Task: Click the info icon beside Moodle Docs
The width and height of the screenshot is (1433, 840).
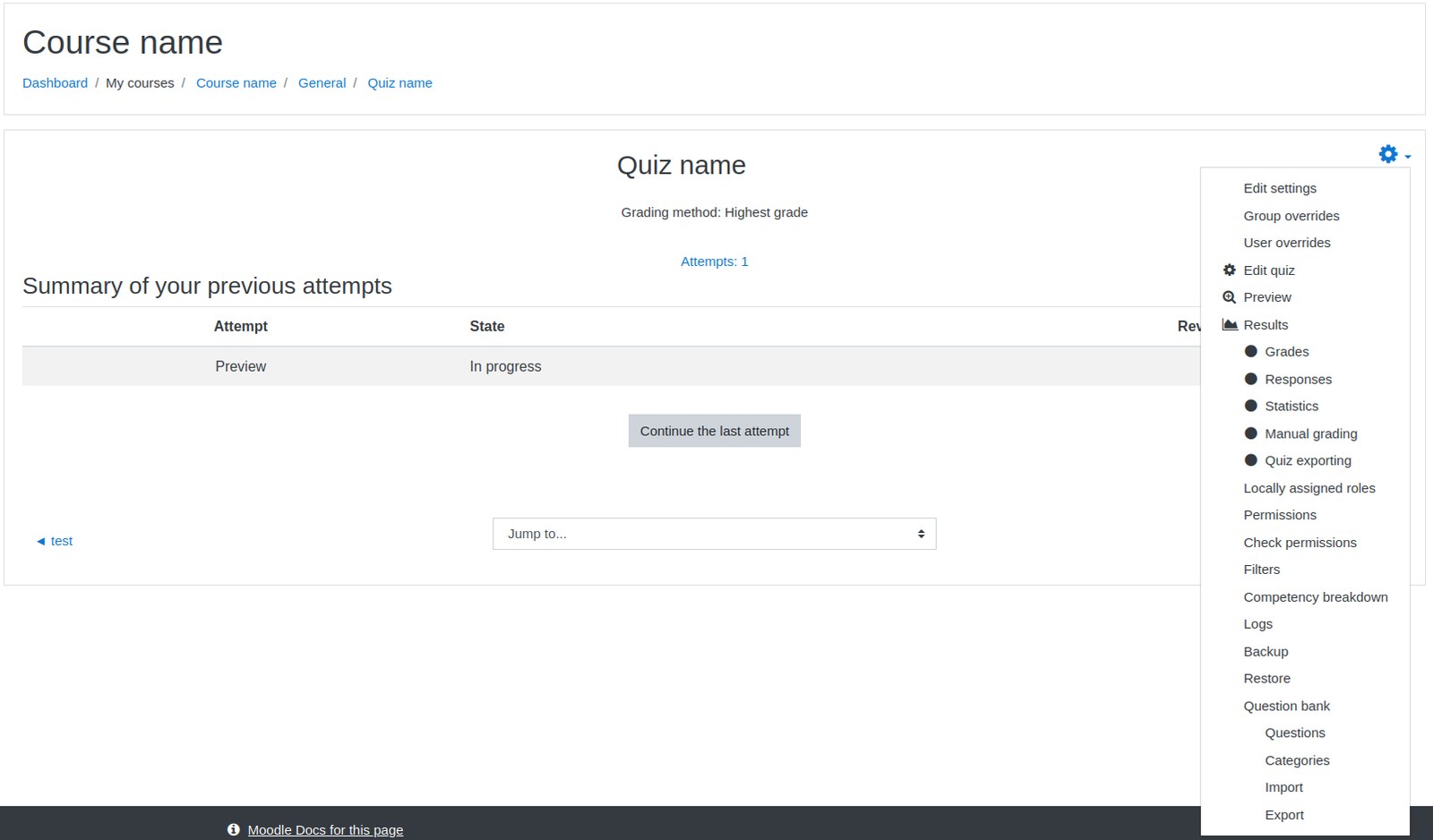Action: click(x=234, y=830)
